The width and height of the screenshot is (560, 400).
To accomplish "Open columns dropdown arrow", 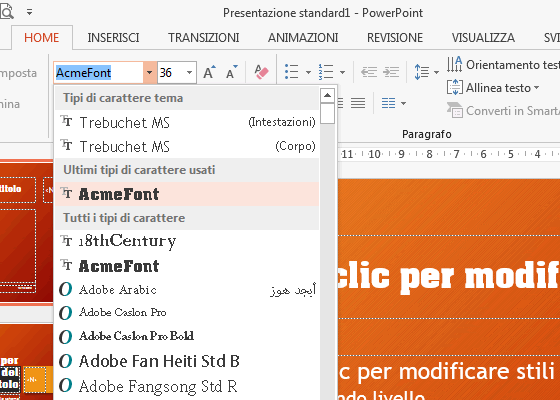I will coord(403,104).
